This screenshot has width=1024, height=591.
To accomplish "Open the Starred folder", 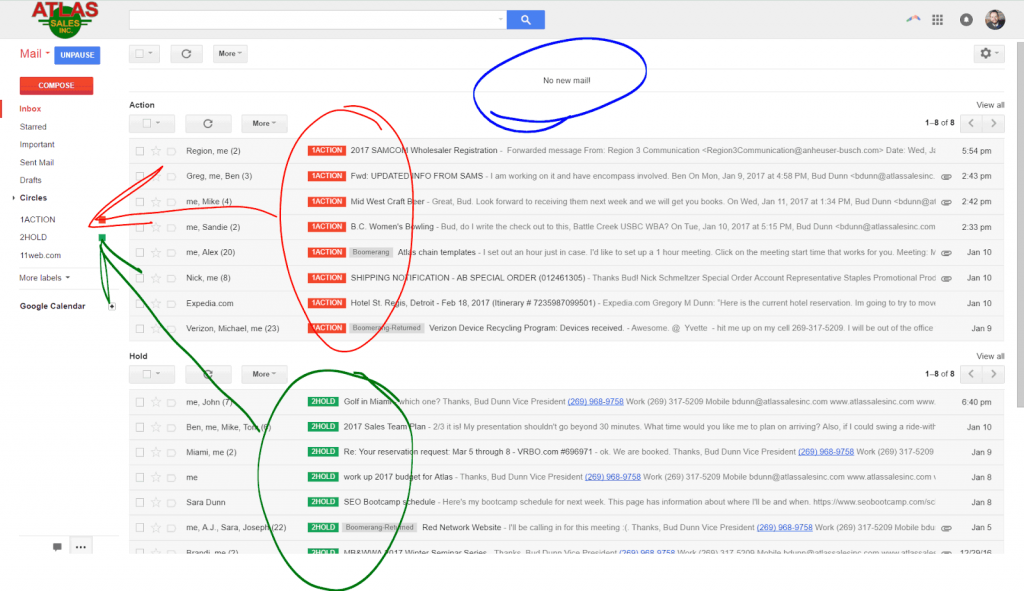I will click(x=33, y=127).
